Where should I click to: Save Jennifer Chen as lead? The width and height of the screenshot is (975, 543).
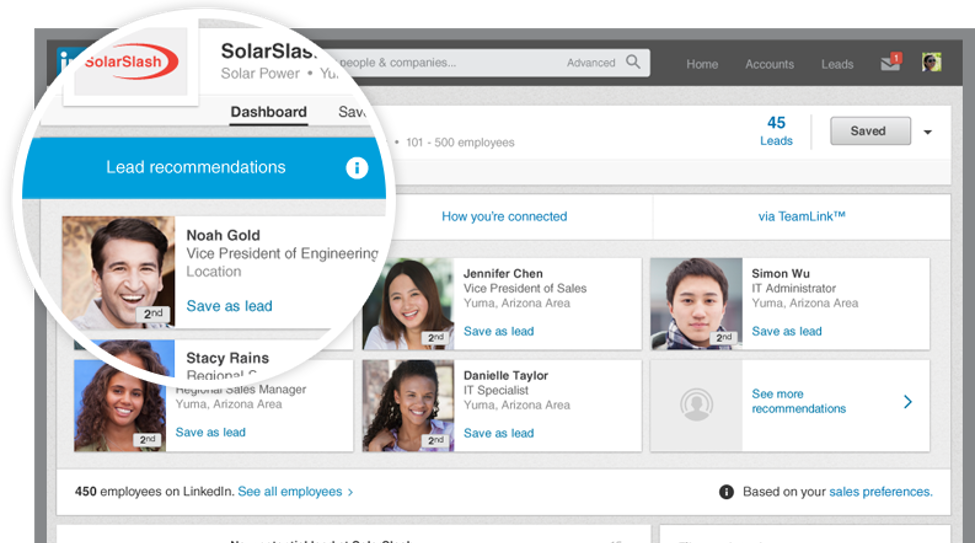(x=499, y=332)
